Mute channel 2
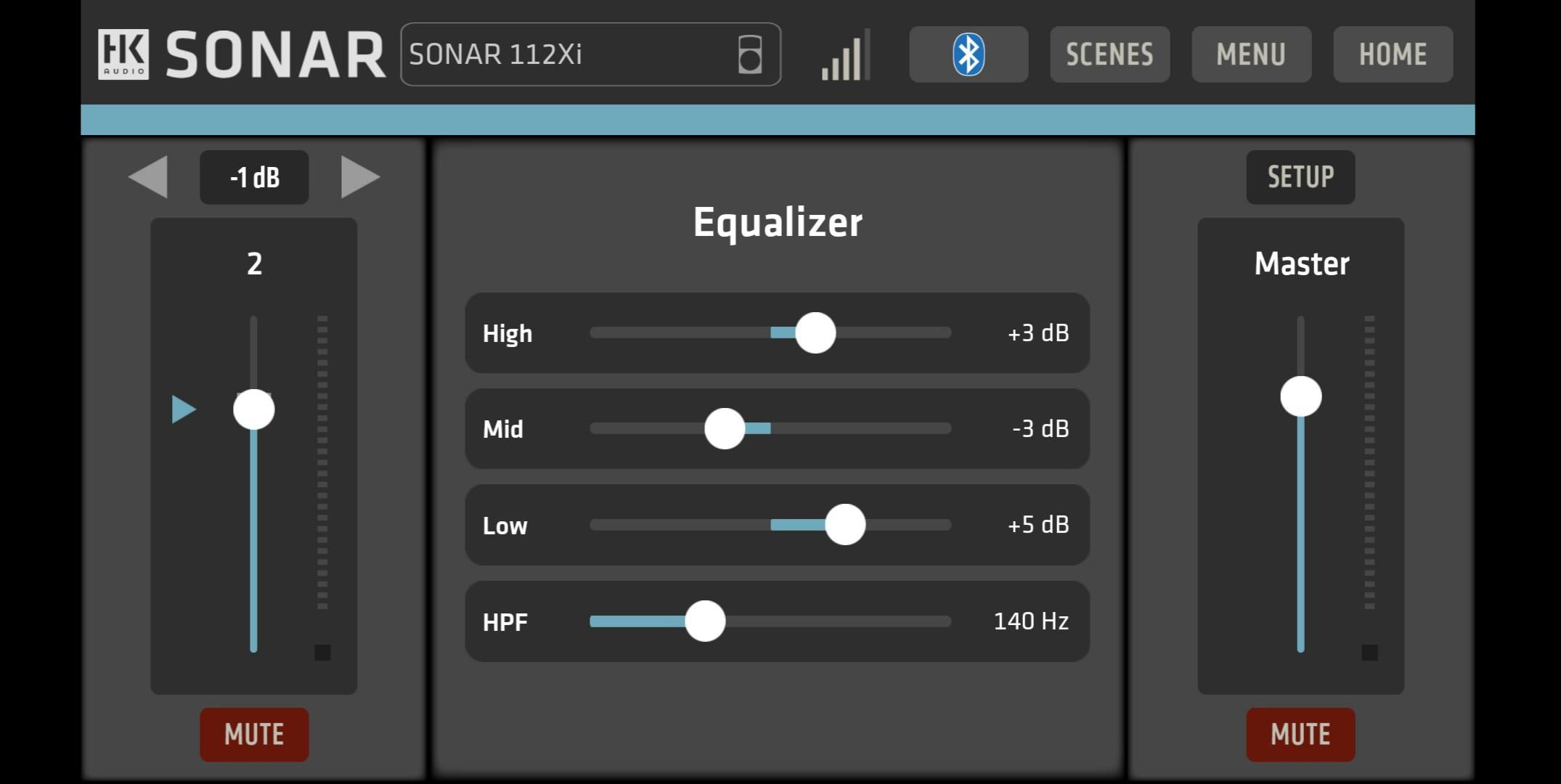Screen dimensions: 1561x784 (254, 735)
